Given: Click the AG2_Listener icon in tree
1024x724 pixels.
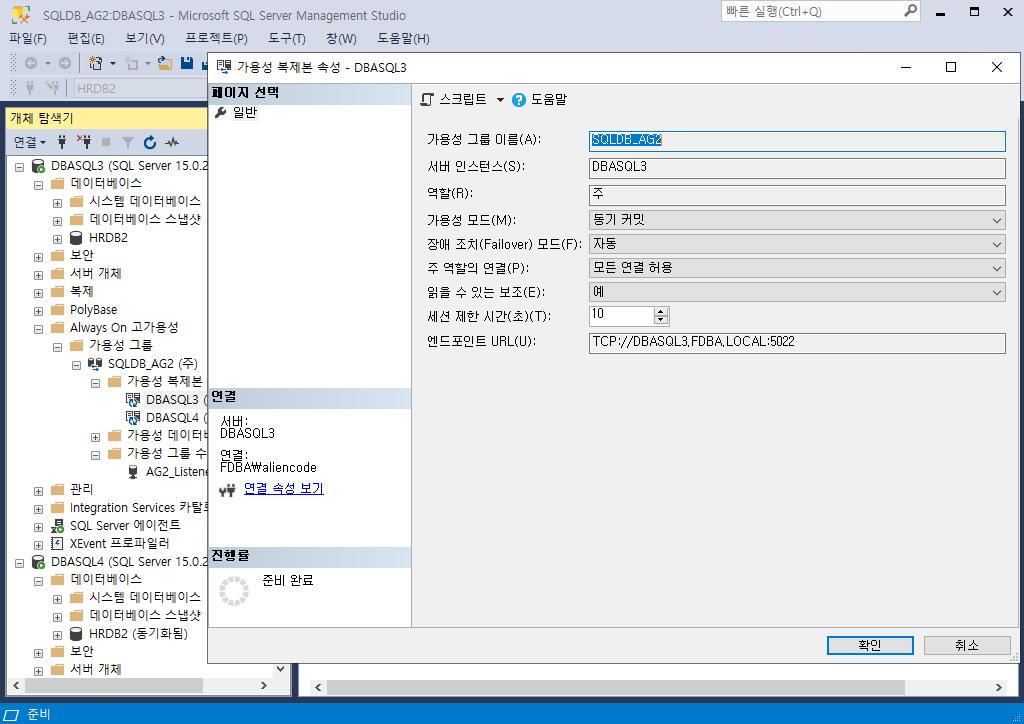Looking at the screenshot, I should click(x=133, y=471).
